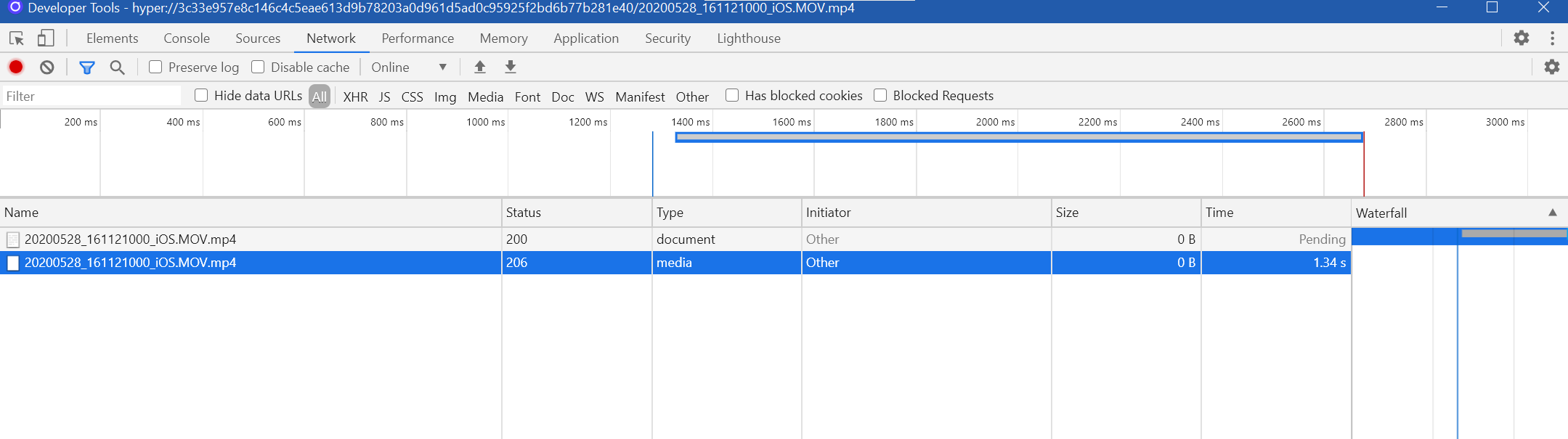
Task: Click the document icon of the first request row
Action: tap(12, 239)
